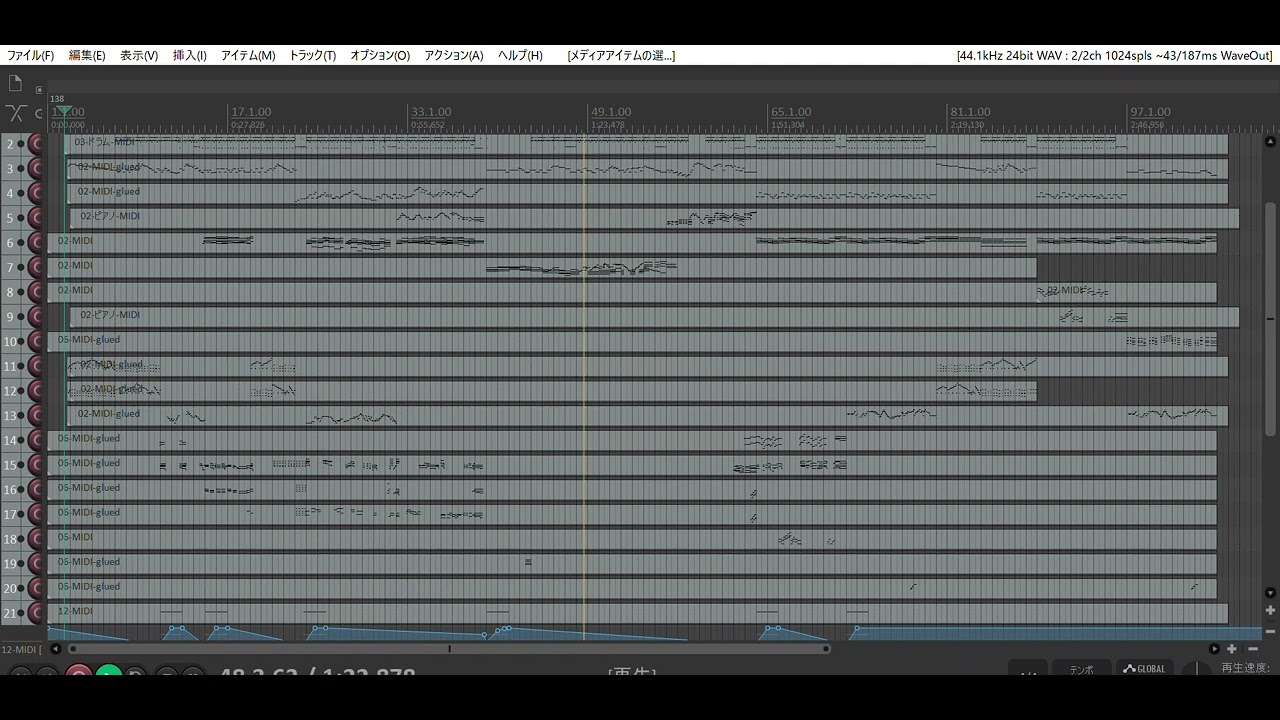The width and height of the screenshot is (1280, 720).
Task: Click the メディアアイテムの選 status text
Action: (621, 56)
